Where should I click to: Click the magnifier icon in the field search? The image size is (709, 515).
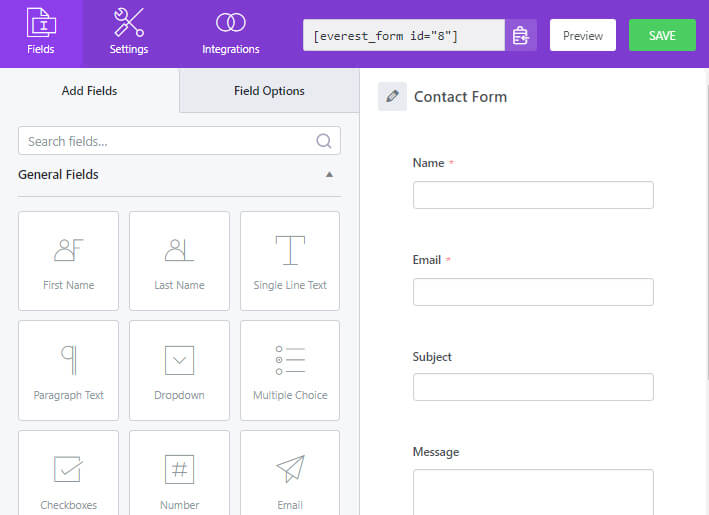pos(324,141)
